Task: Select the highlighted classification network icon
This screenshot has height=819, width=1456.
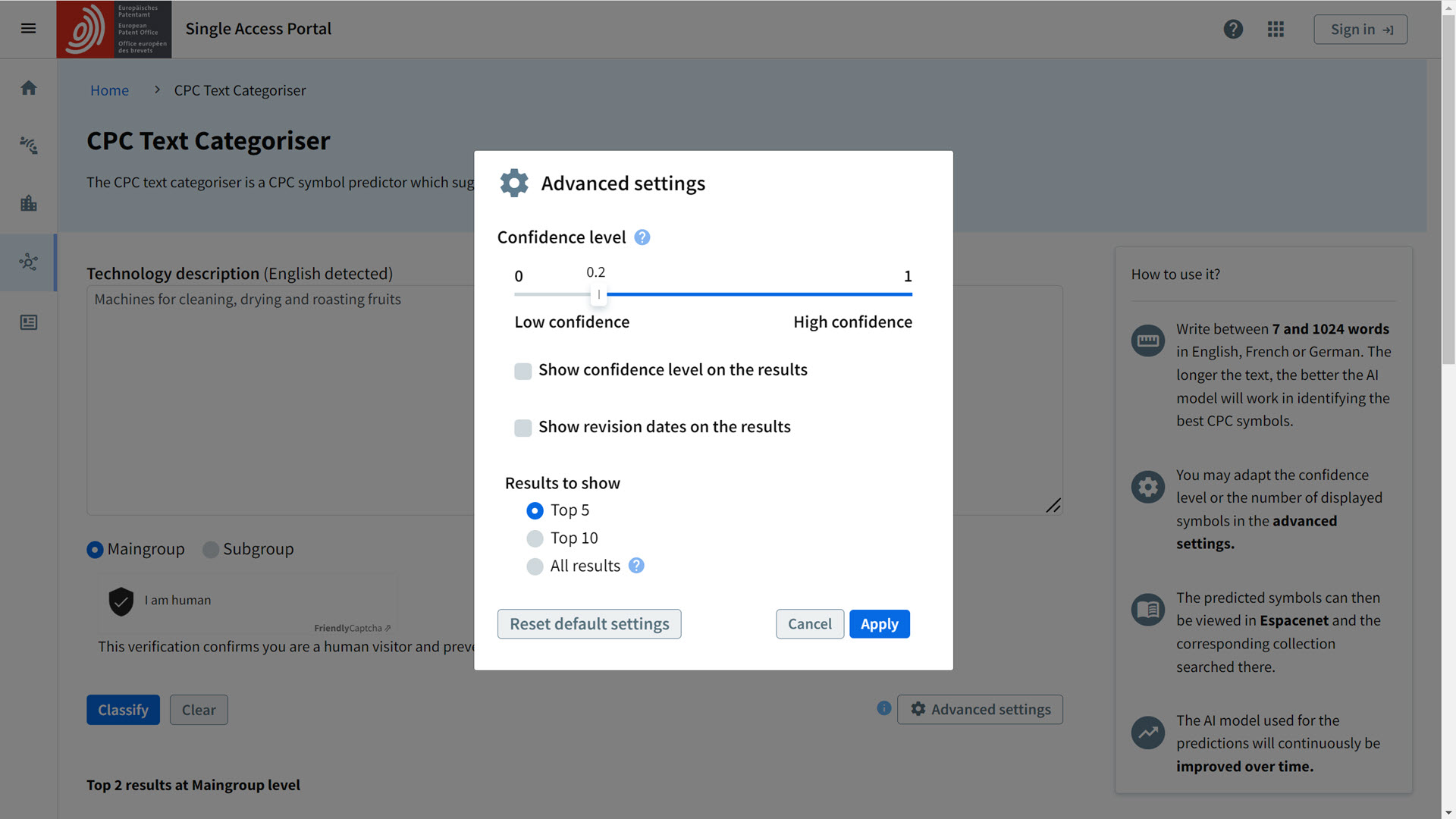Action: tap(28, 262)
